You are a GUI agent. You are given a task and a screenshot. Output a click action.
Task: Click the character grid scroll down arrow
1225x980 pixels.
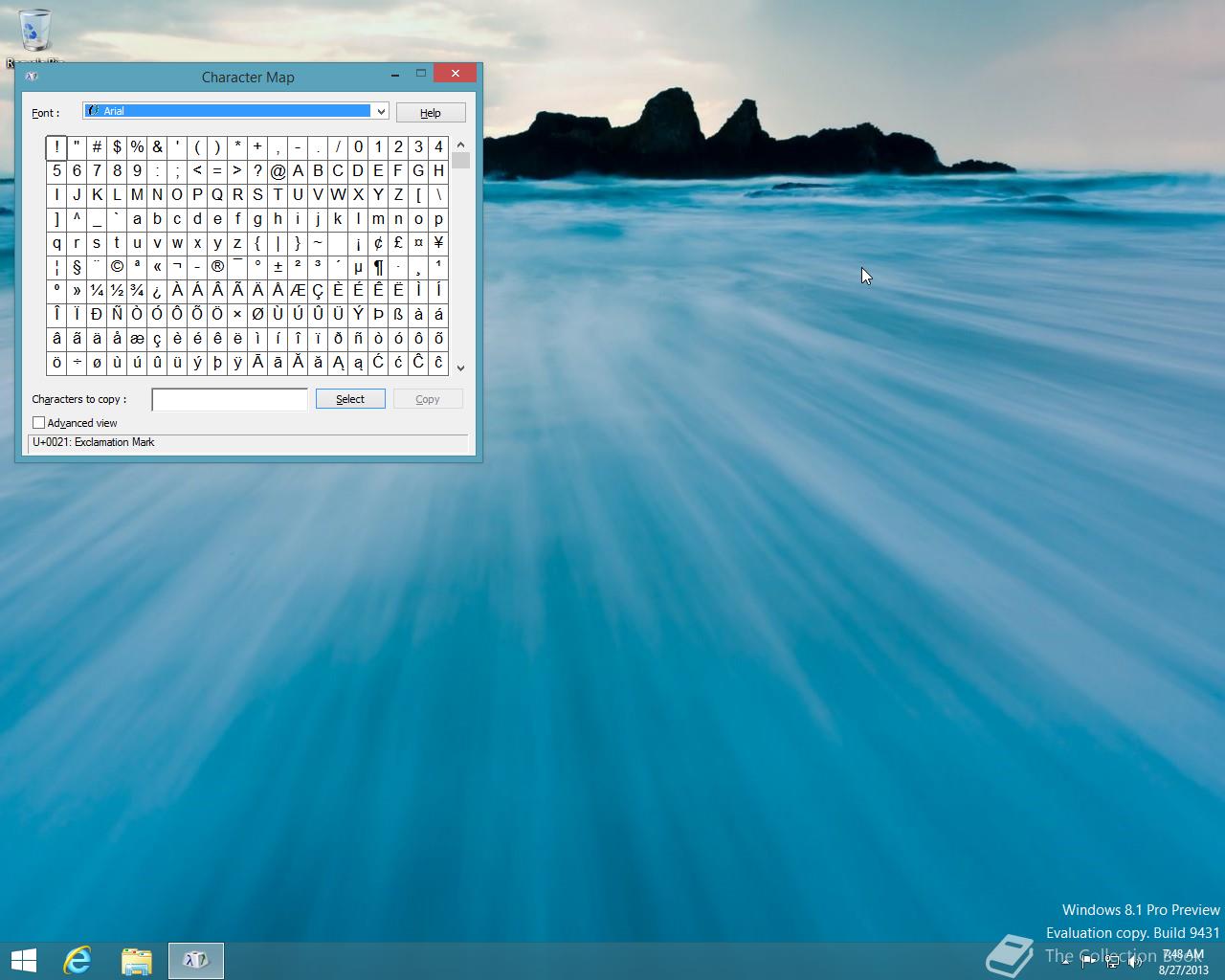coord(460,367)
